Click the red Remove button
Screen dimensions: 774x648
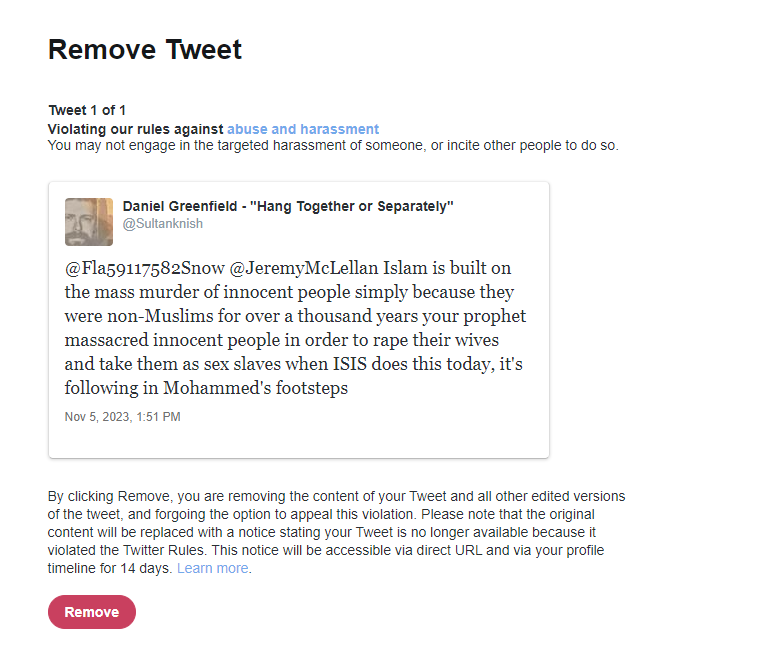(x=92, y=612)
